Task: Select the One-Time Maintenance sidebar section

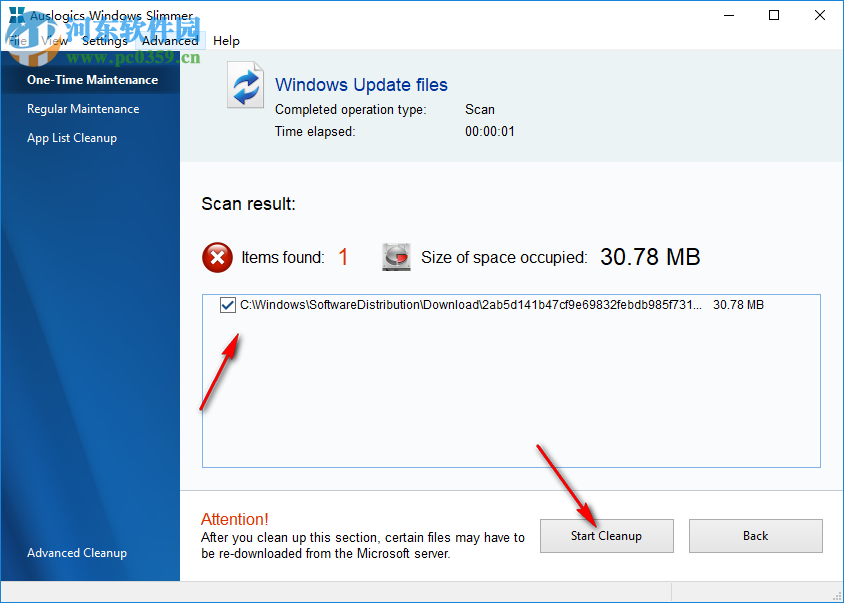Action: (x=92, y=79)
